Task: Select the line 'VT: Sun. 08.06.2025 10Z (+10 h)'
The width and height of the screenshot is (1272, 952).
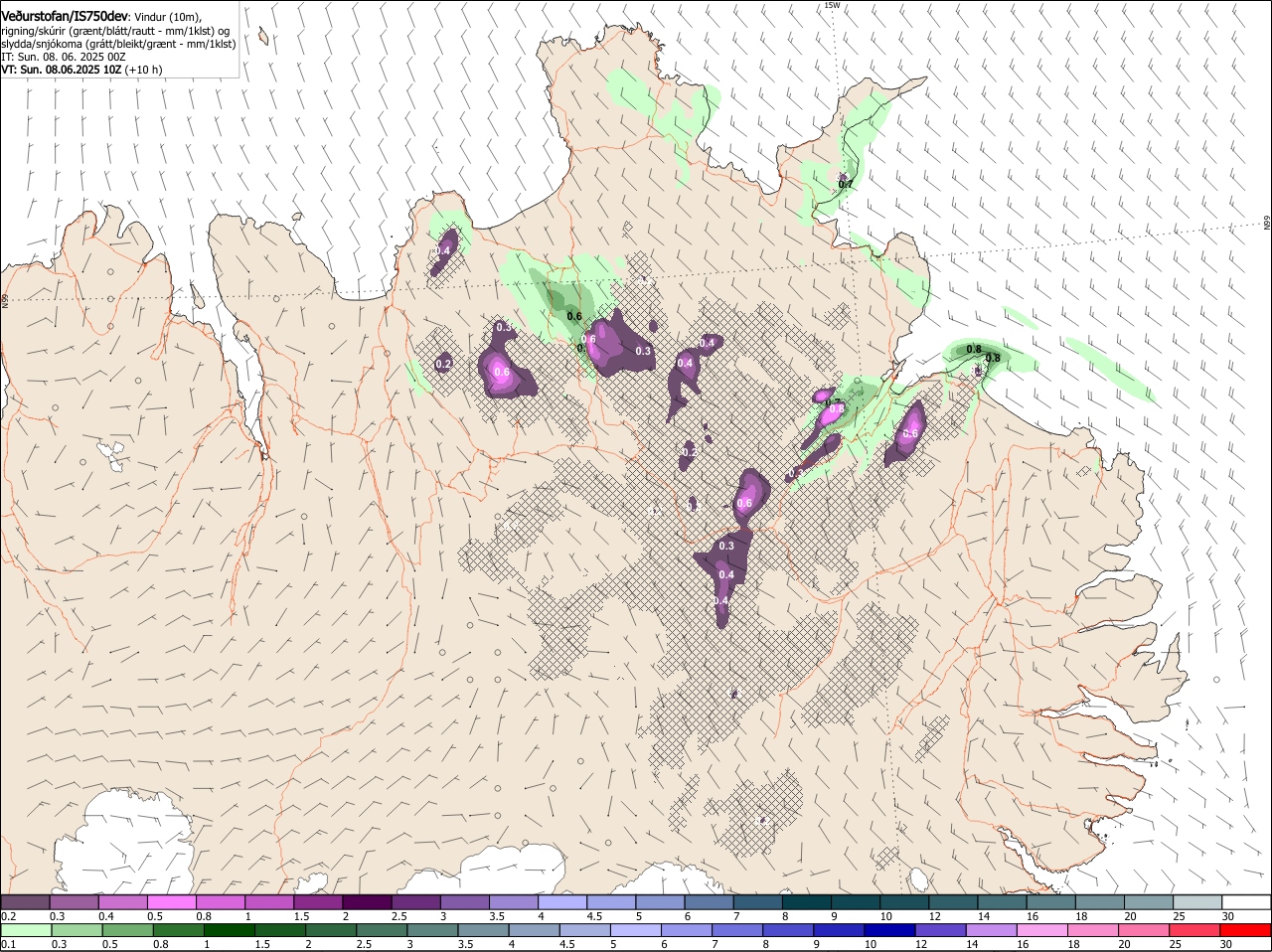Action: click(81, 71)
